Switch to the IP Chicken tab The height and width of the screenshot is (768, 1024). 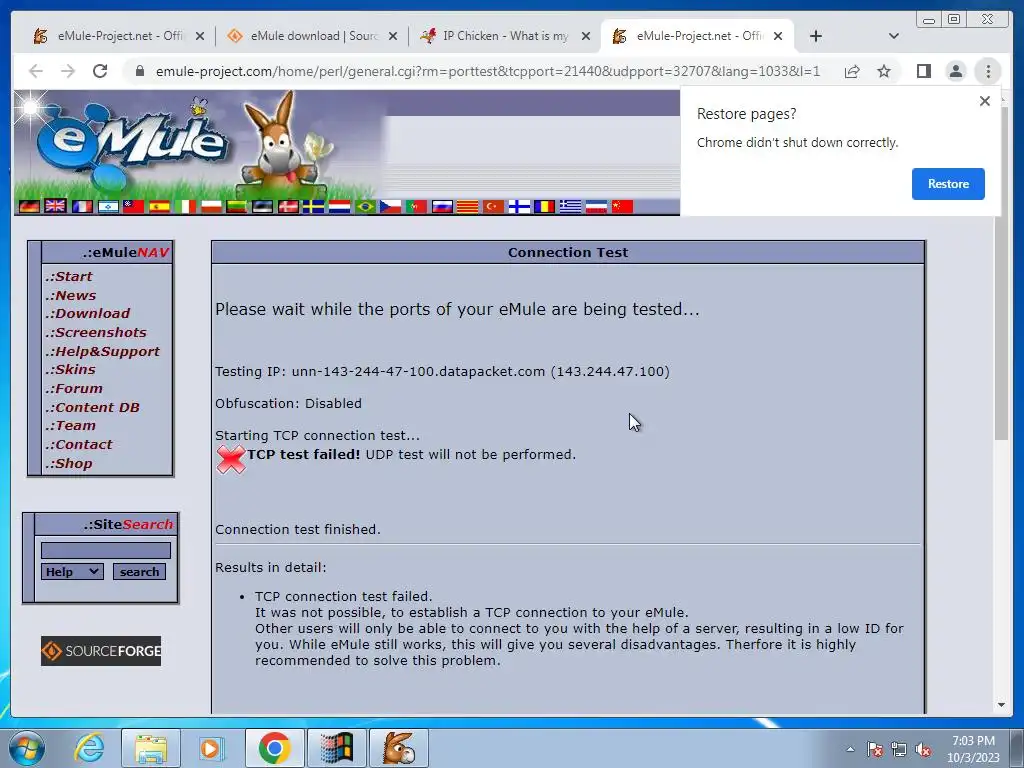505,36
